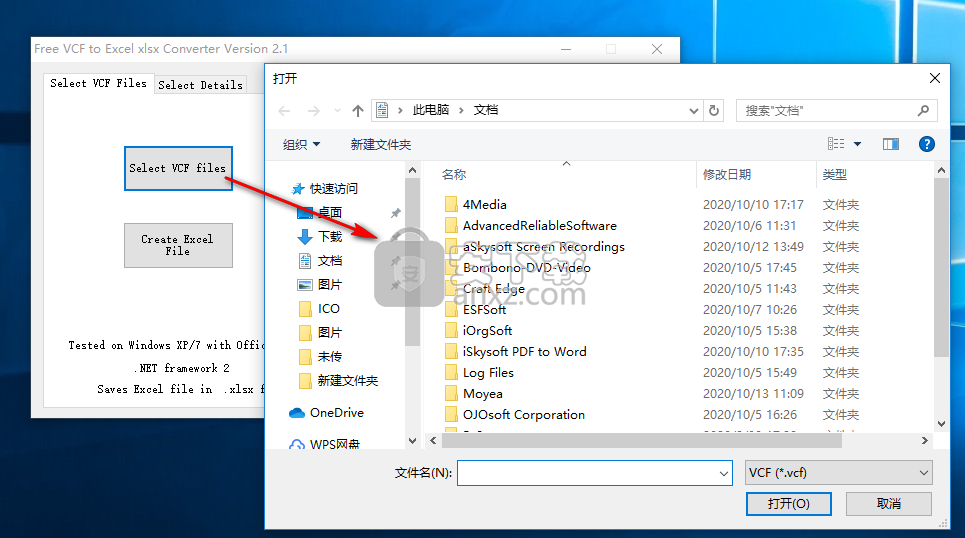Select the OJOsoft Corporation folder icon
The image size is (965, 538).
451,414
